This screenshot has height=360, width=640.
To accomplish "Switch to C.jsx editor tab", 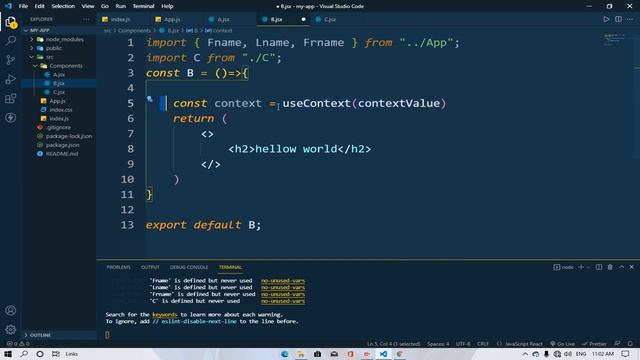I will pyautogui.click(x=330, y=19).
